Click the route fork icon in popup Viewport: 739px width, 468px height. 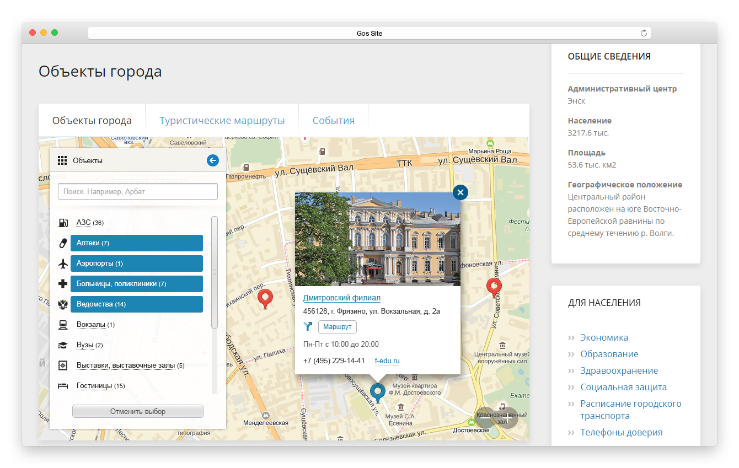click(x=308, y=326)
